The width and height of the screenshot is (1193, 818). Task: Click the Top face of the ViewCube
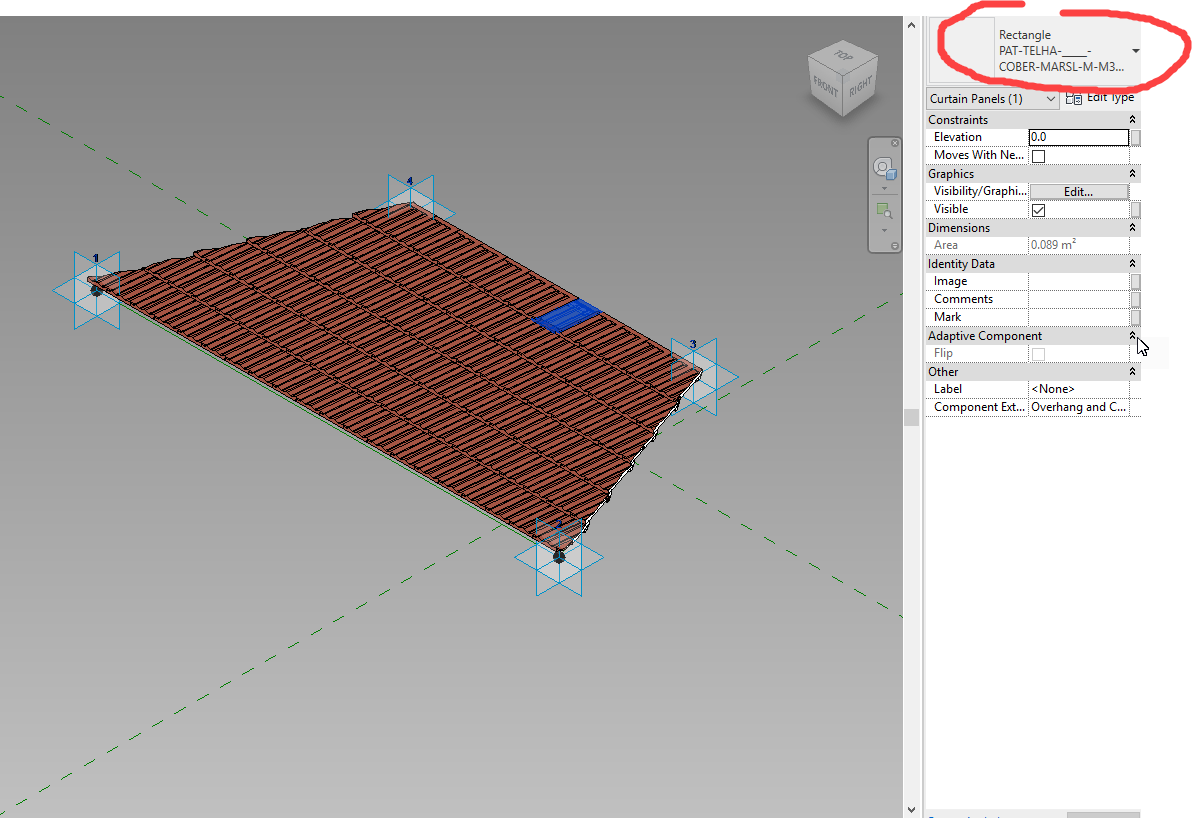point(843,56)
